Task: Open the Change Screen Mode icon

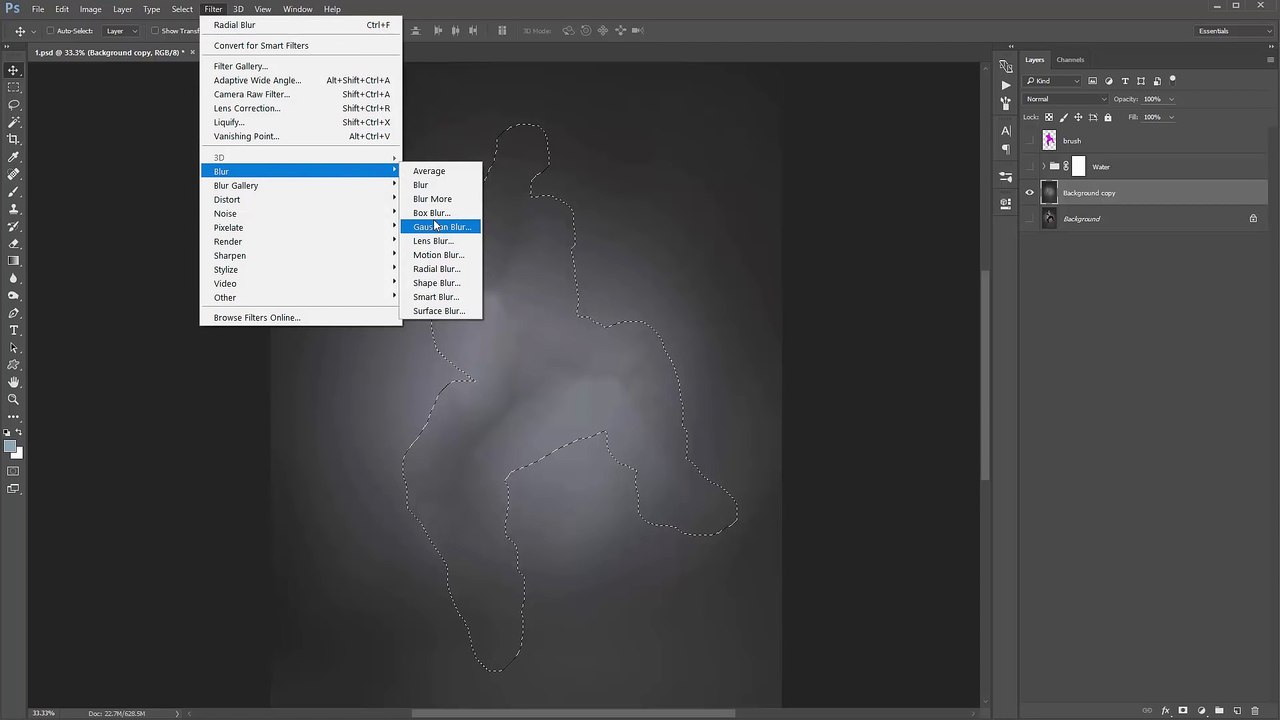Action: pos(14,489)
